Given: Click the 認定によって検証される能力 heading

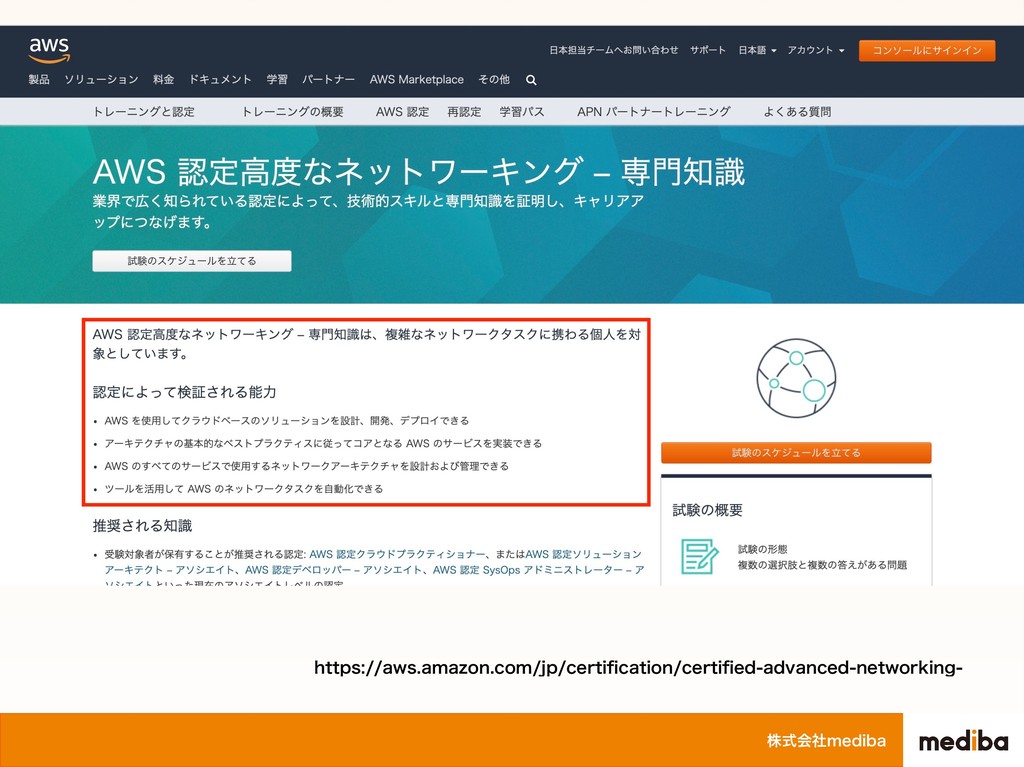Looking at the screenshot, I should [x=185, y=392].
